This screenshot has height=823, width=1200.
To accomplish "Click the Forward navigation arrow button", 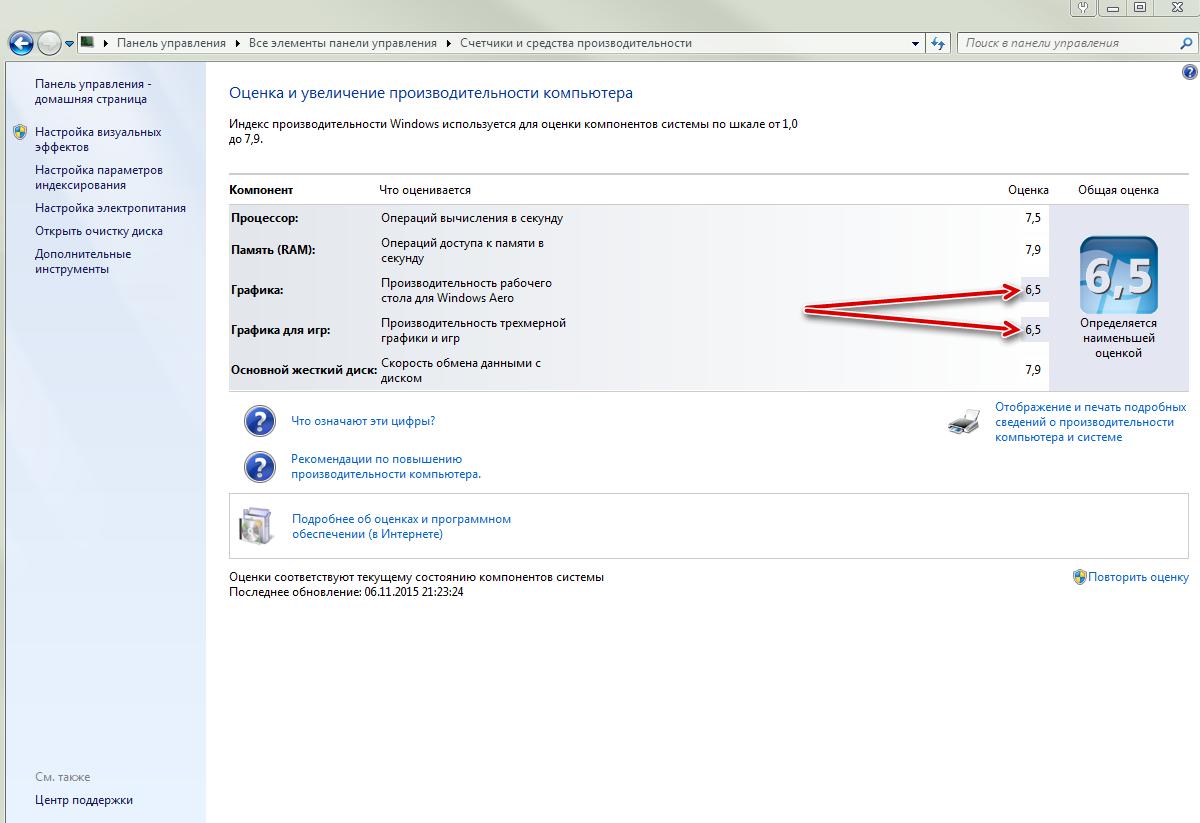I will (49, 44).
